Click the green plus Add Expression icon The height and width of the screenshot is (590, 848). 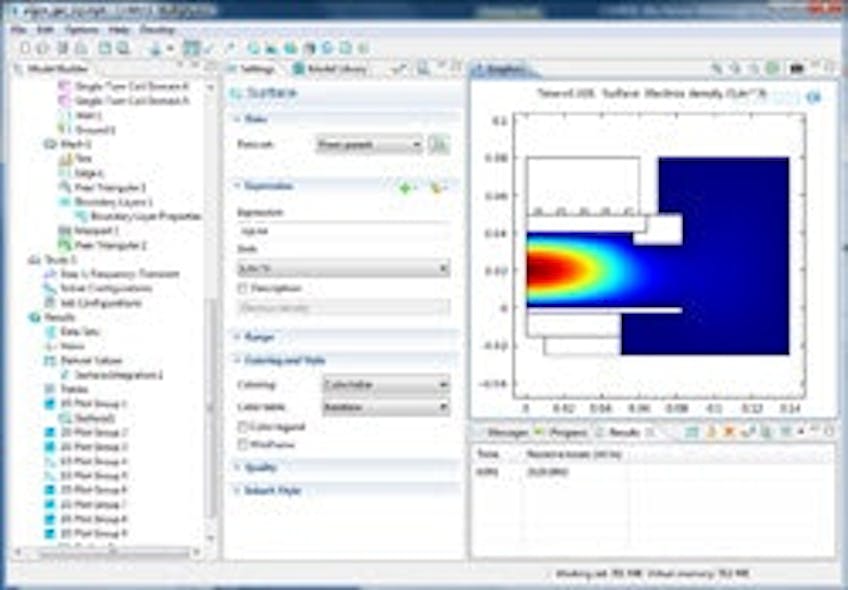click(405, 188)
